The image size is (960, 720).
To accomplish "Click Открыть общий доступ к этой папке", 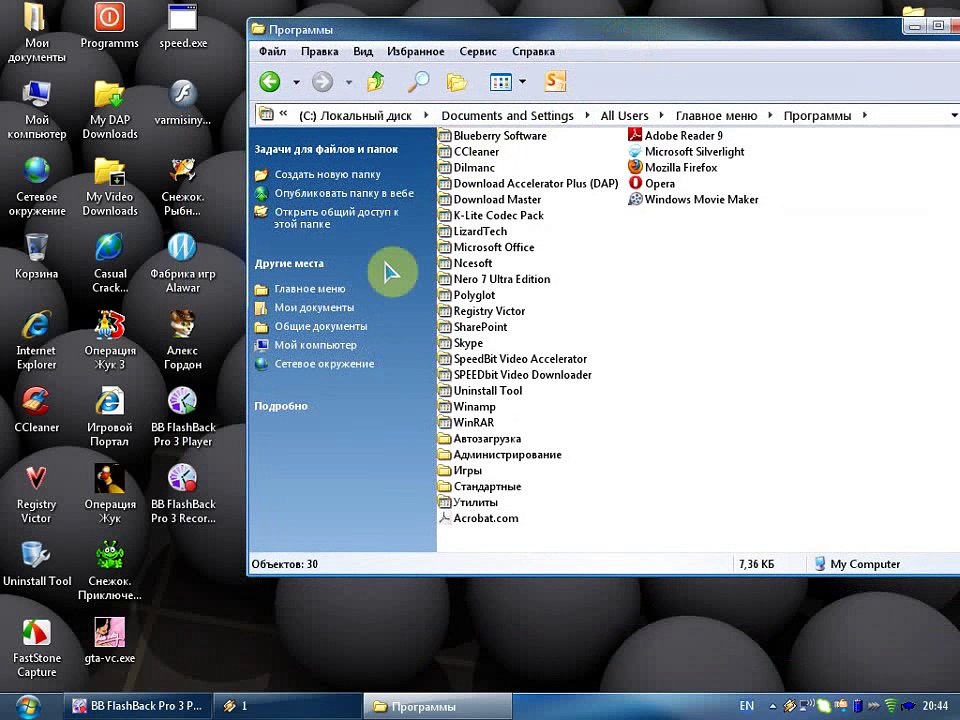I will [337, 218].
